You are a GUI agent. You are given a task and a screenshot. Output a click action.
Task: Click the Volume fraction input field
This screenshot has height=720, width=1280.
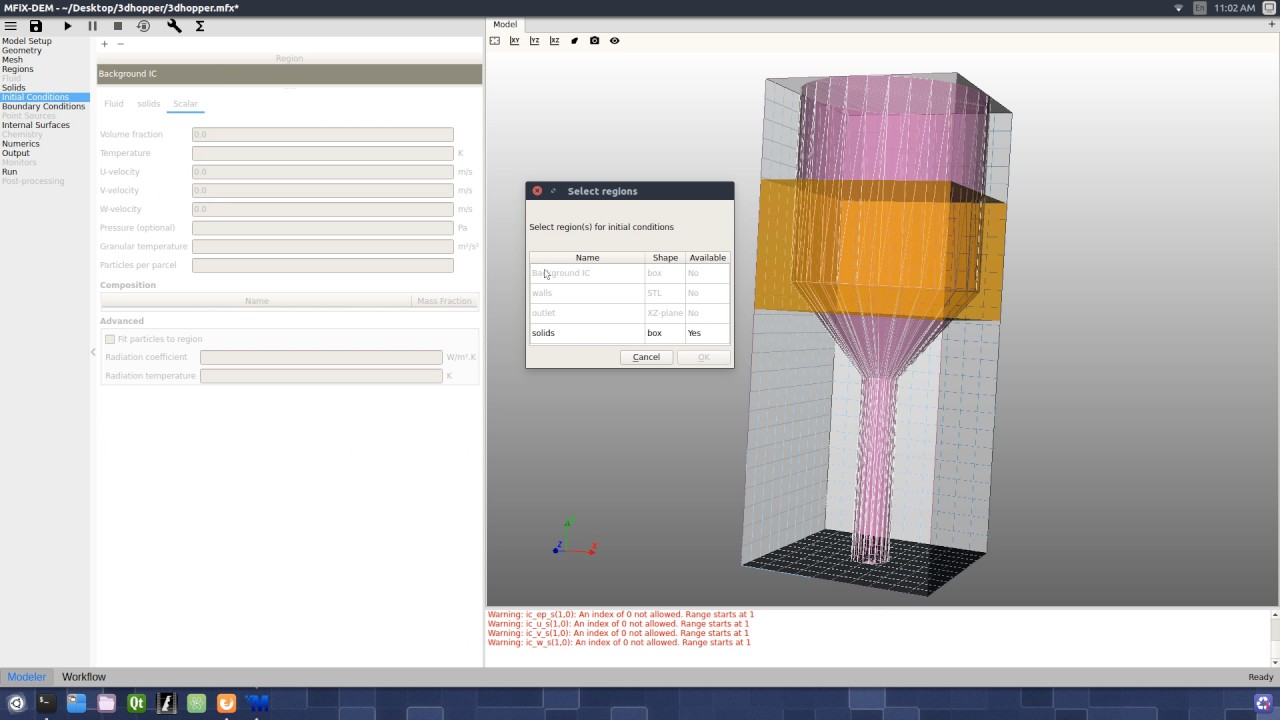click(x=322, y=134)
